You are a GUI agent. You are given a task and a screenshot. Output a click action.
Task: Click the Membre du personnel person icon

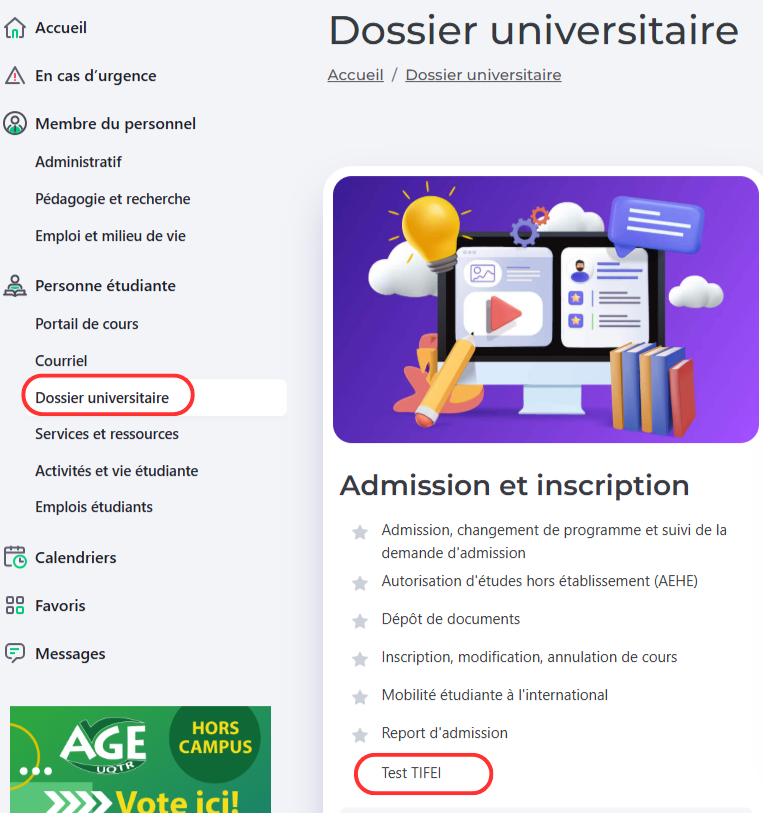point(15,124)
